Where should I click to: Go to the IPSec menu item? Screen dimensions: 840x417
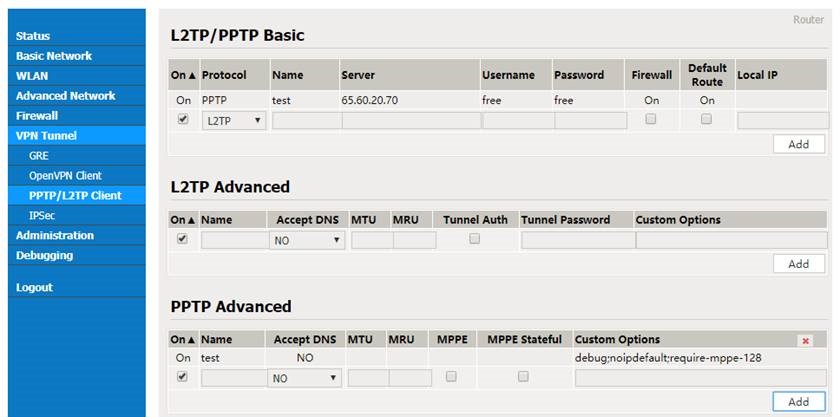pos(42,215)
